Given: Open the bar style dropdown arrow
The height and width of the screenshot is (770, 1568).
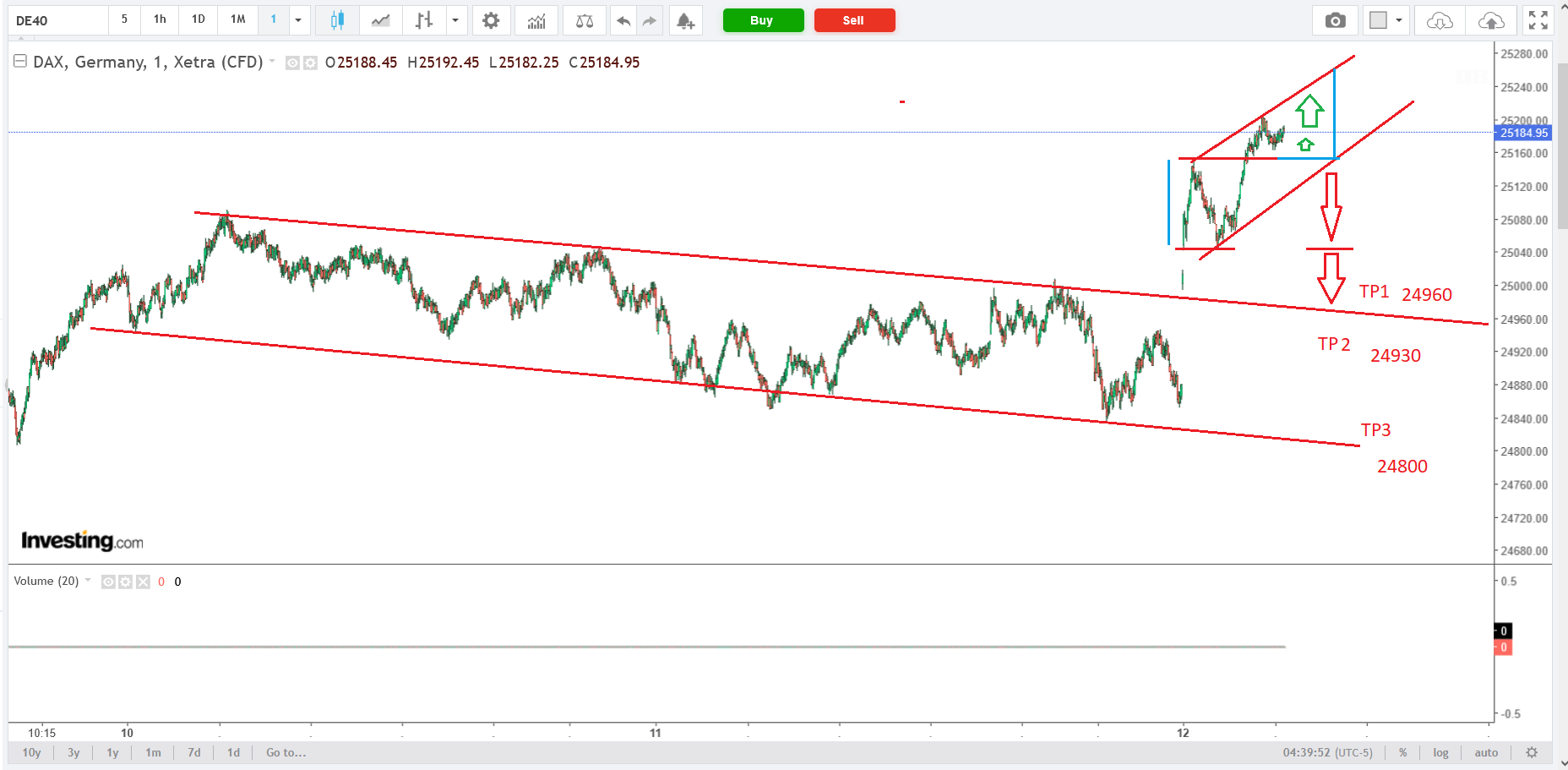Looking at the screenshot, I should pos(455,20).
